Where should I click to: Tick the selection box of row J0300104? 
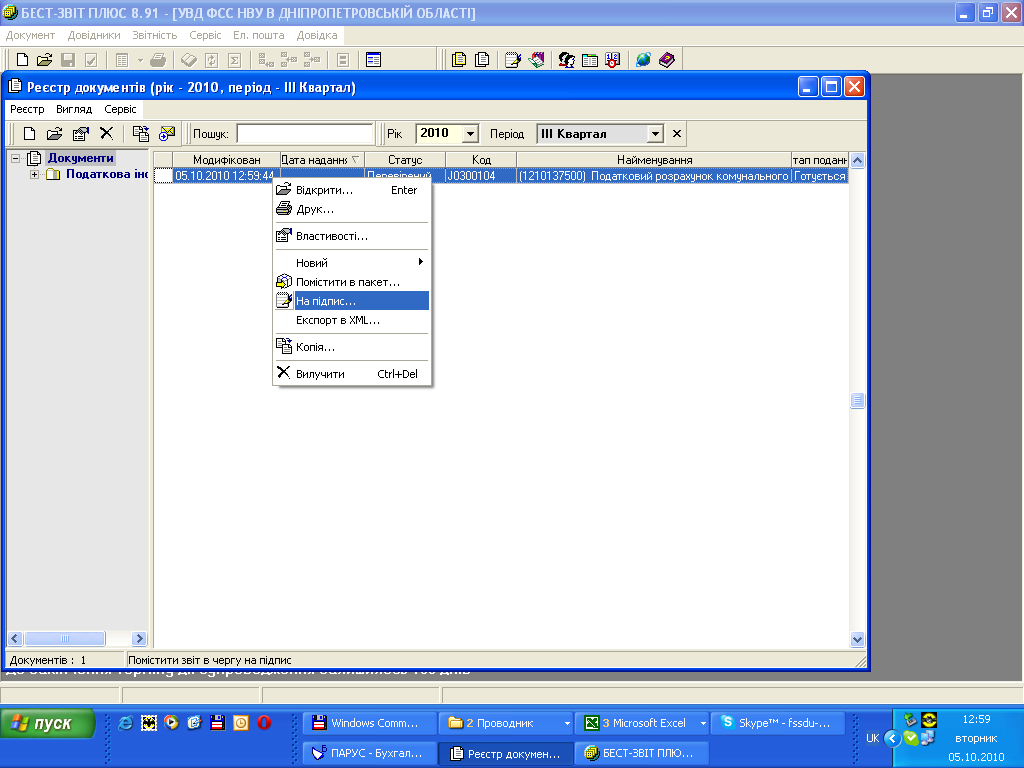tap(163, 176)
